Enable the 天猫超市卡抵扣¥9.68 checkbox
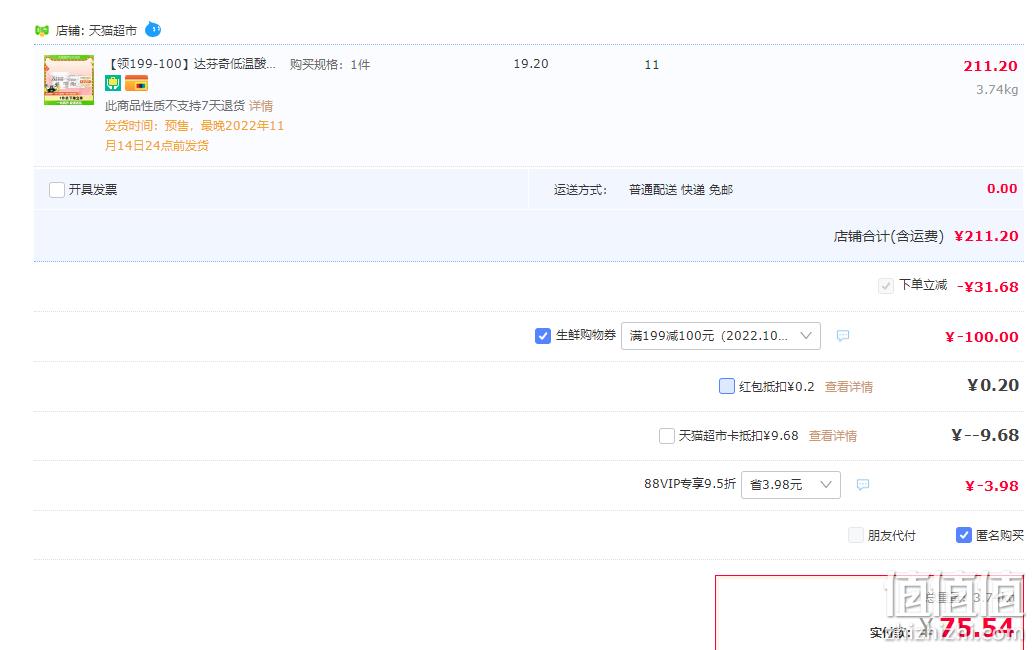The width and height of the screenshot is (1034, 650). (x=667, y=436)
